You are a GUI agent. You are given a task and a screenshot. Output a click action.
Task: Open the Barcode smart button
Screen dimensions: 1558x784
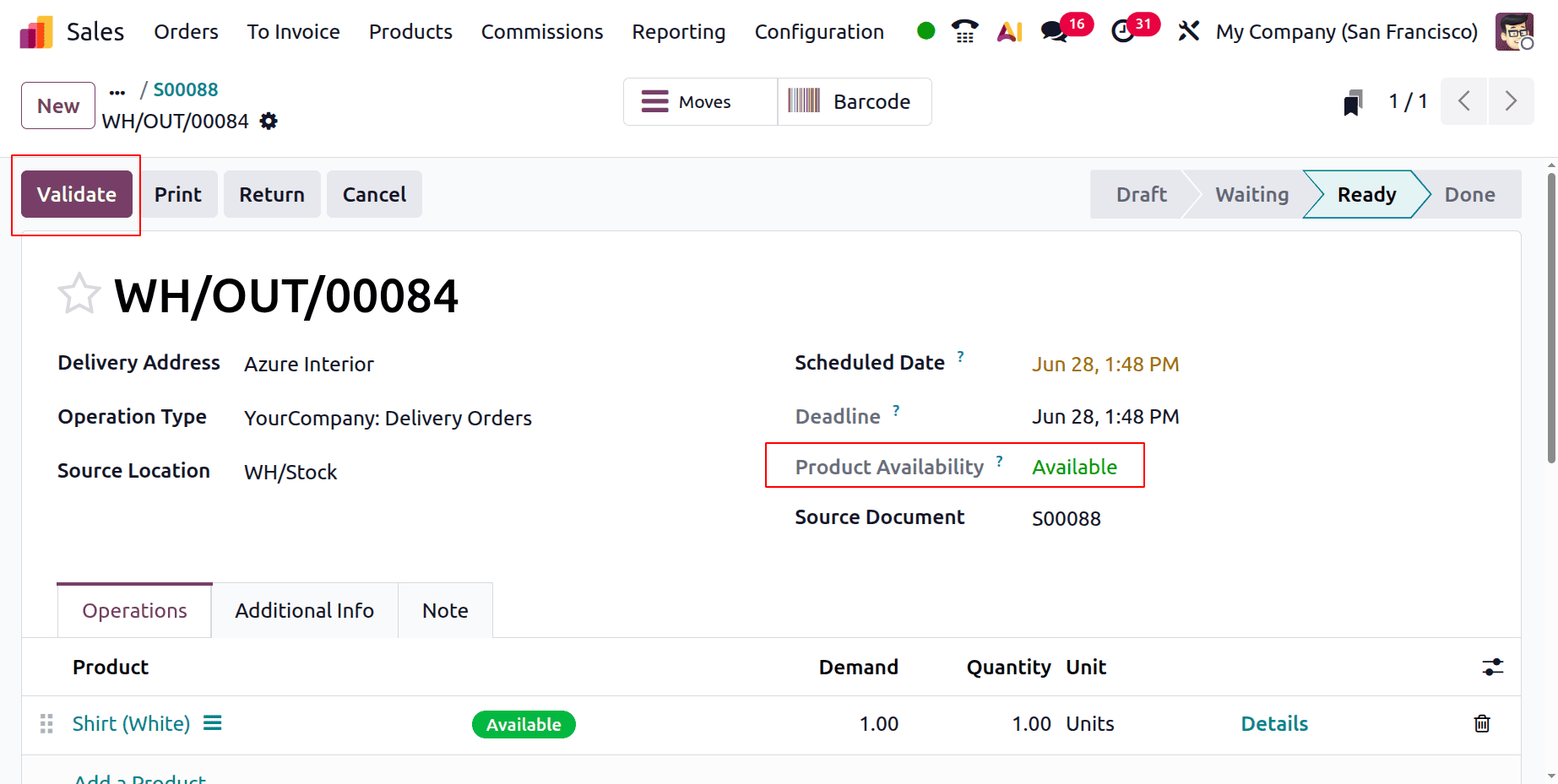[854, 102]
